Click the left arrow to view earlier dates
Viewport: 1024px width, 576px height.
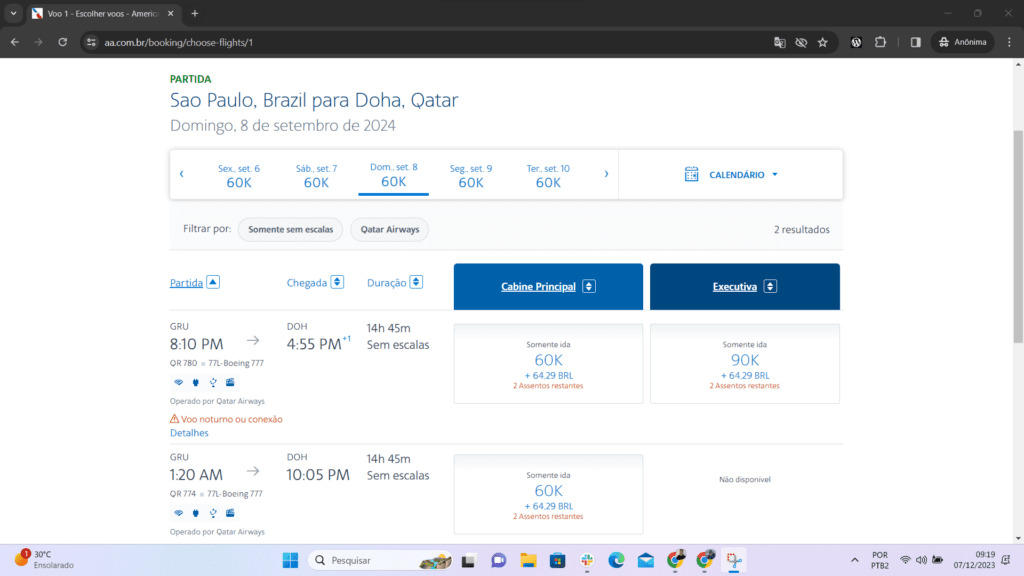(x=181, y=173)
